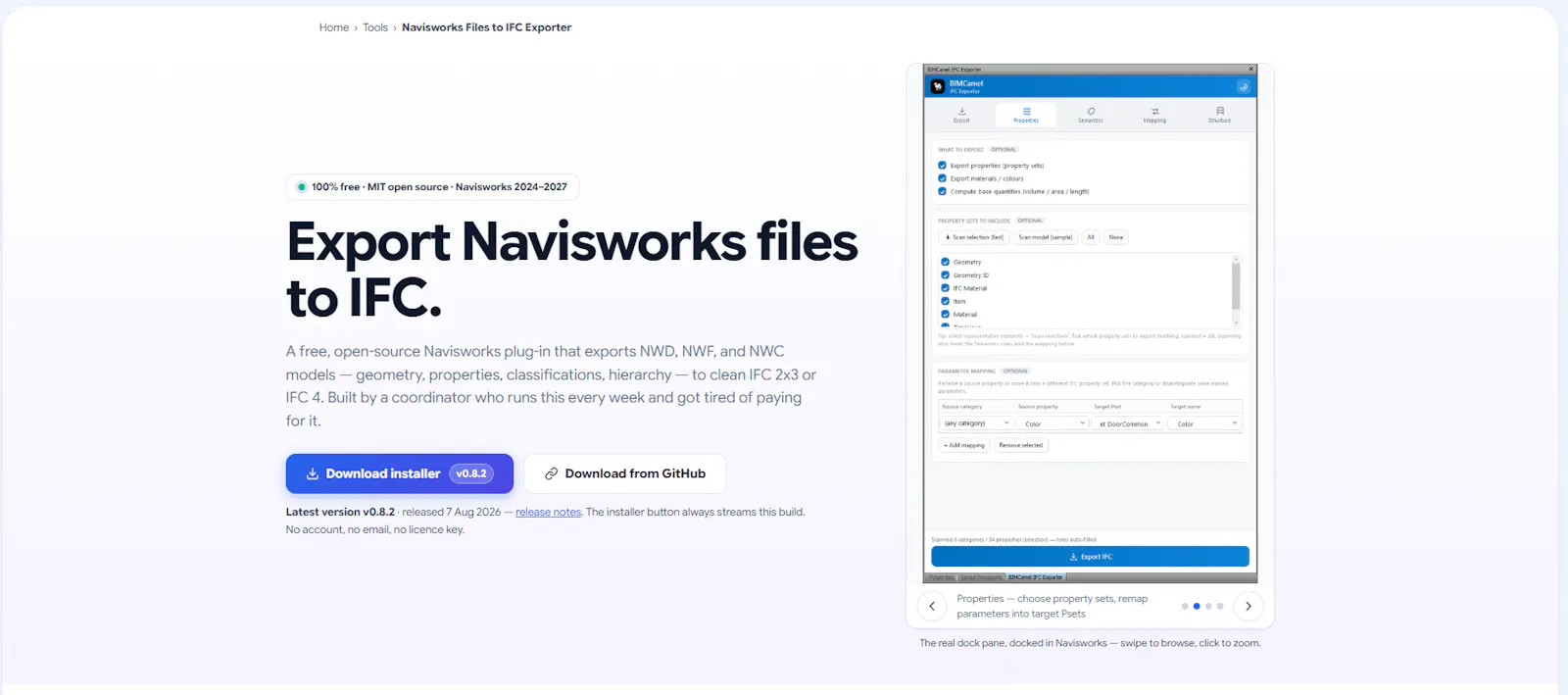Uncheck the Geometry ID property set
The image size is (1568, 695).
[x=946, y=275]
